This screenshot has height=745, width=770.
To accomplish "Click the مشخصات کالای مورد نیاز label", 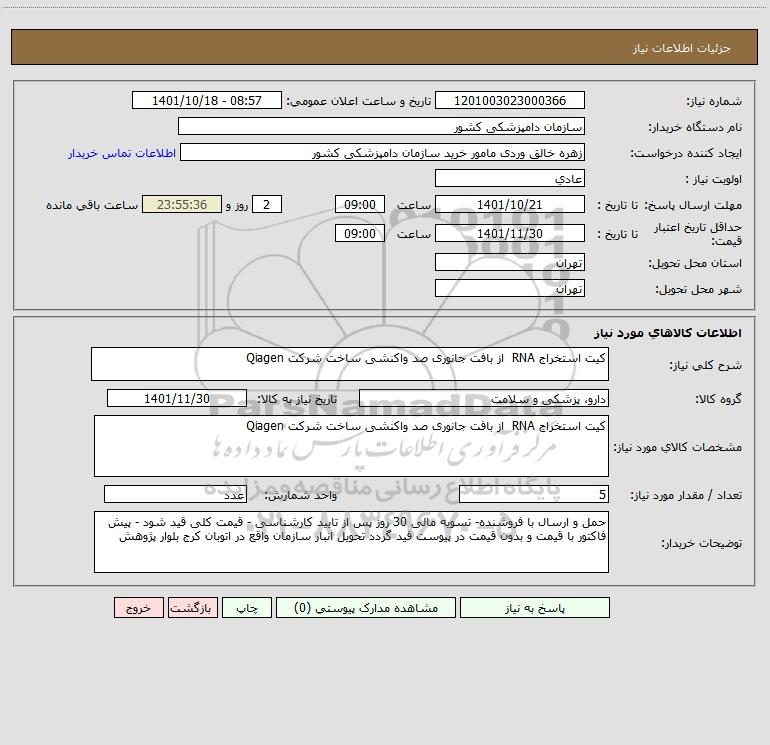I will click(x=678, y=447).
